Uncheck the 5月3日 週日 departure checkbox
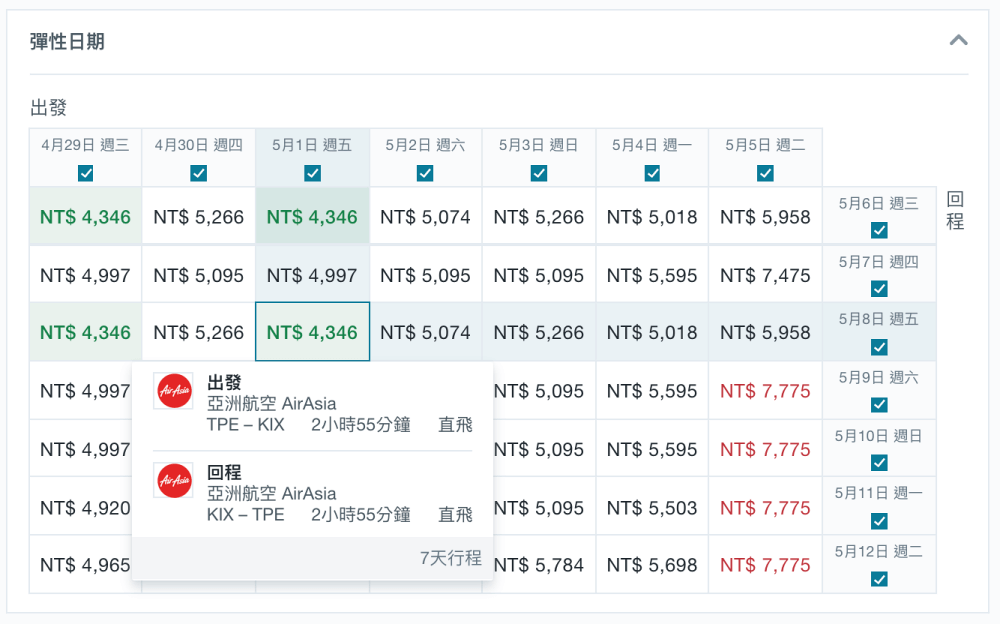The image size is (1000, 624). pos(539,173)
